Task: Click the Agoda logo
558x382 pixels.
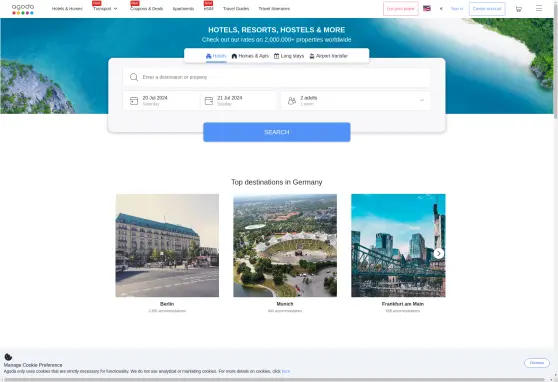Action: pyautogui.click(x=23, y=9)
